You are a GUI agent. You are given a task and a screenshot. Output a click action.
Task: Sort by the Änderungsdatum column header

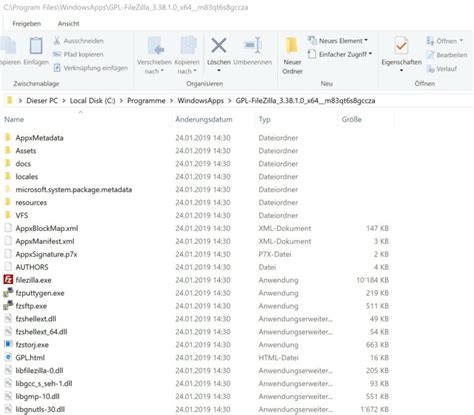(204, 119)
